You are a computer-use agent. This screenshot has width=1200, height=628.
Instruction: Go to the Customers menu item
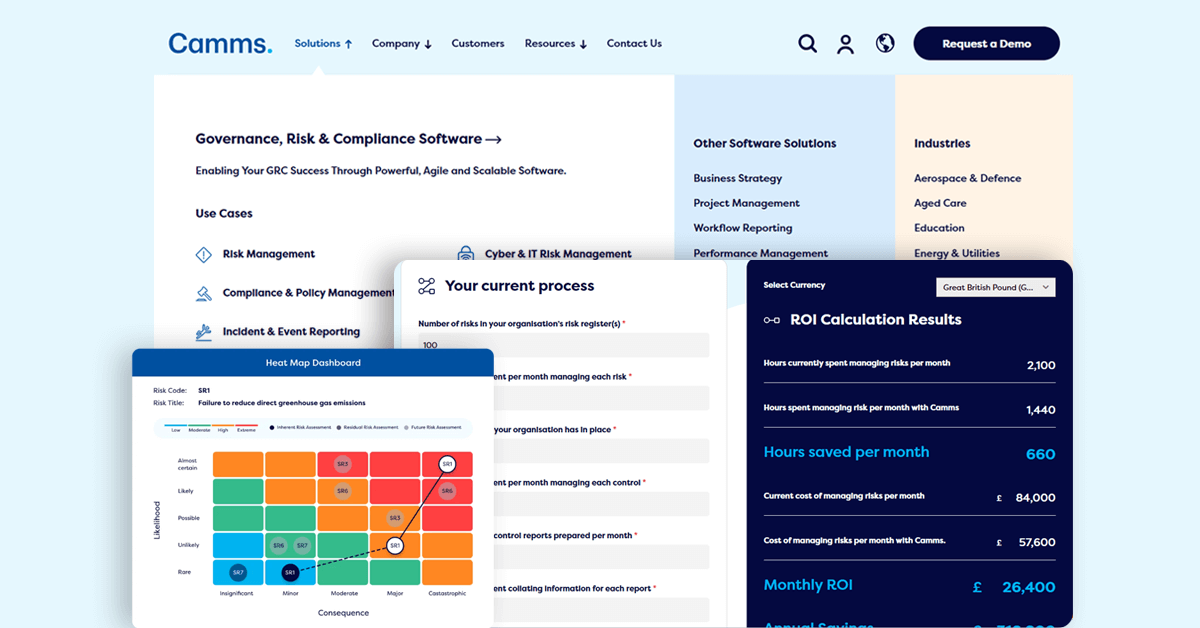[x=478, y=44]
